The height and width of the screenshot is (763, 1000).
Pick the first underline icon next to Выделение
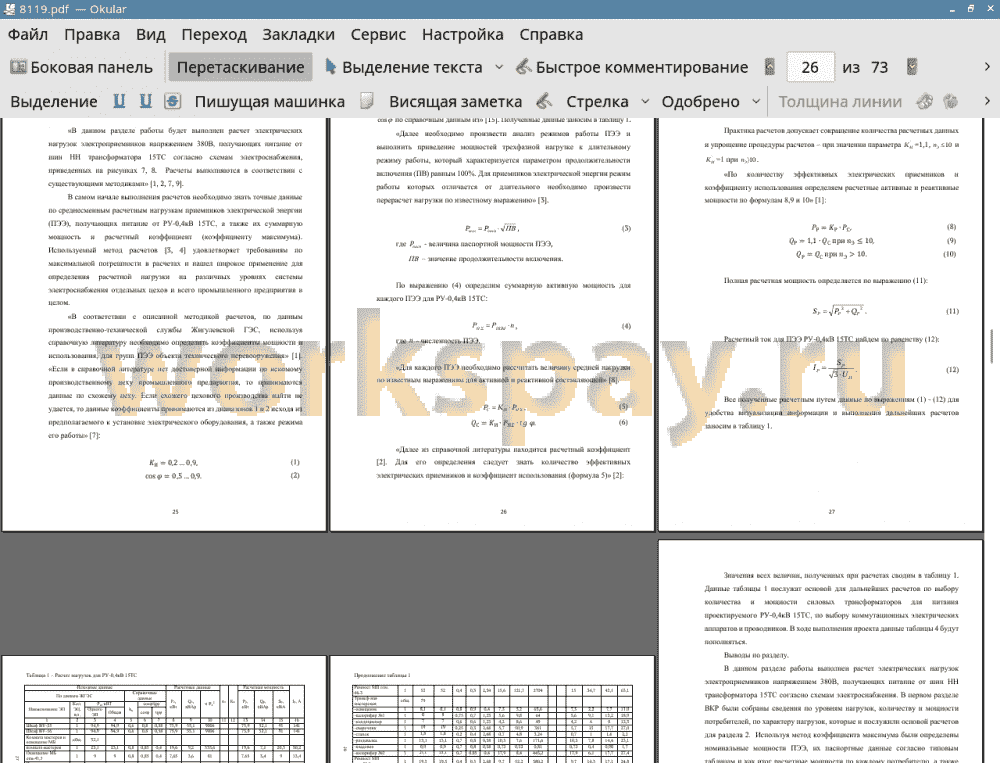click(x=119, y=101)
